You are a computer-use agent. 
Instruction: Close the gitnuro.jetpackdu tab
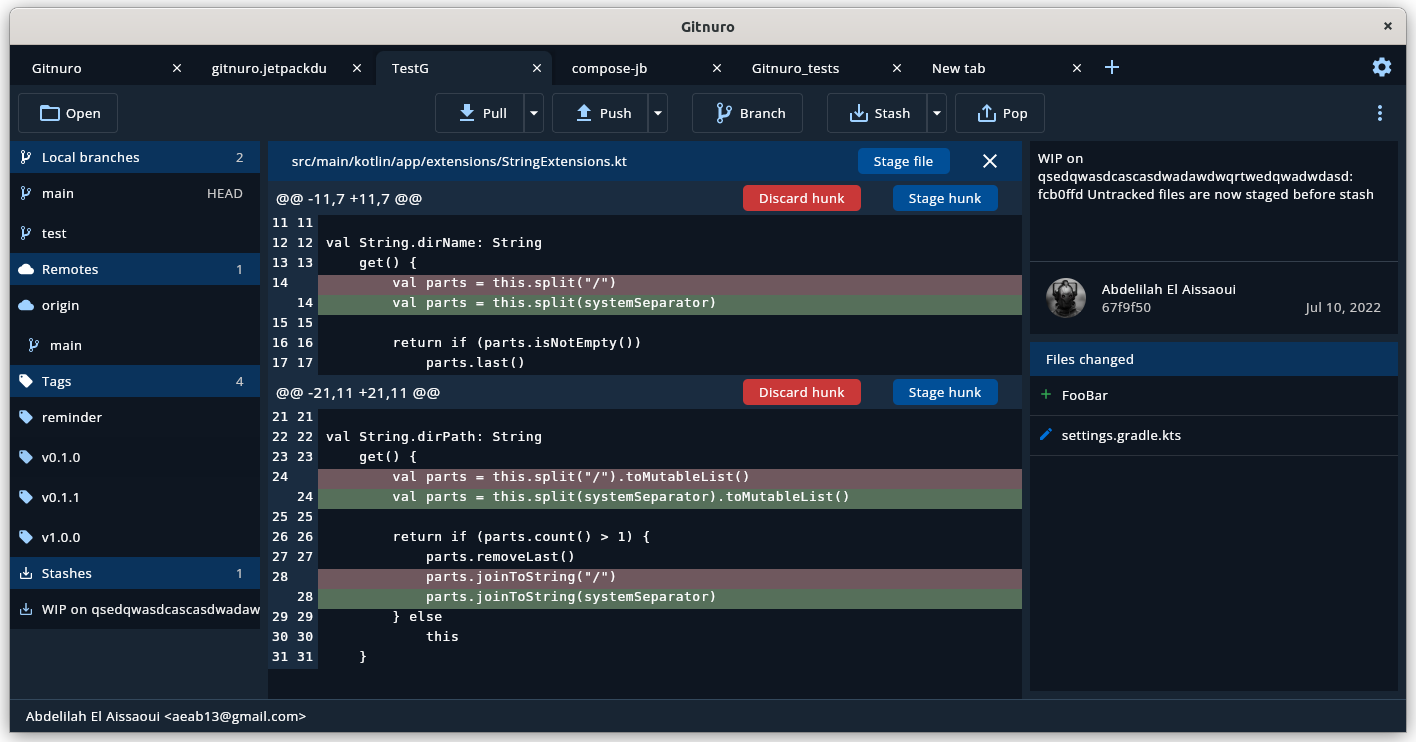(357, 68)
